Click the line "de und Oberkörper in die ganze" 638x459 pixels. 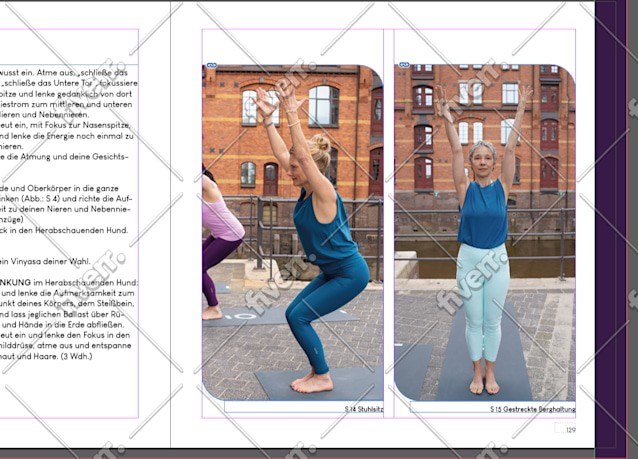click(x=59, y=188)
